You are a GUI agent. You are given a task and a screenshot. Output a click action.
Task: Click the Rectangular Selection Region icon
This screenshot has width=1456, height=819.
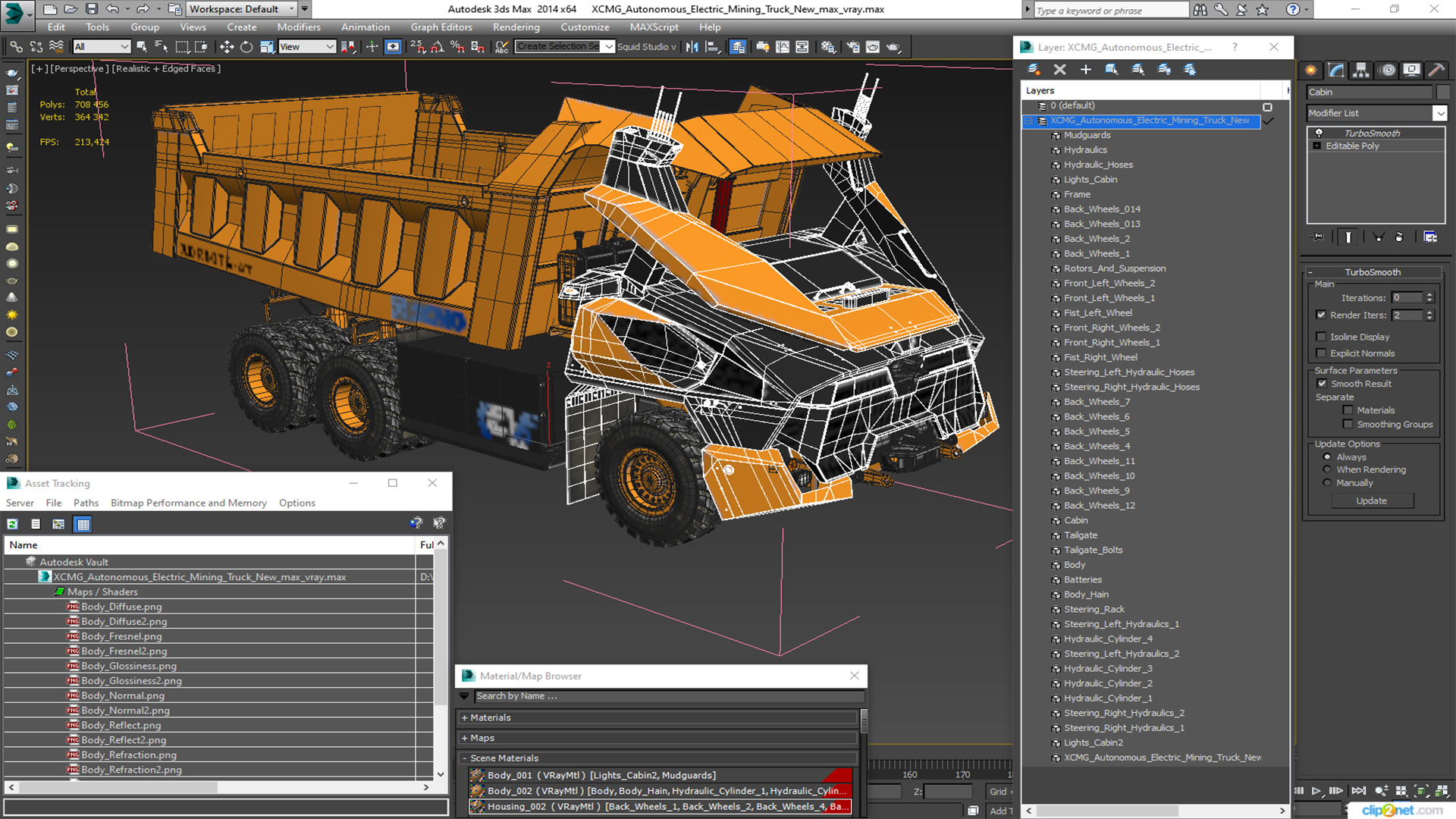[182, 47]
